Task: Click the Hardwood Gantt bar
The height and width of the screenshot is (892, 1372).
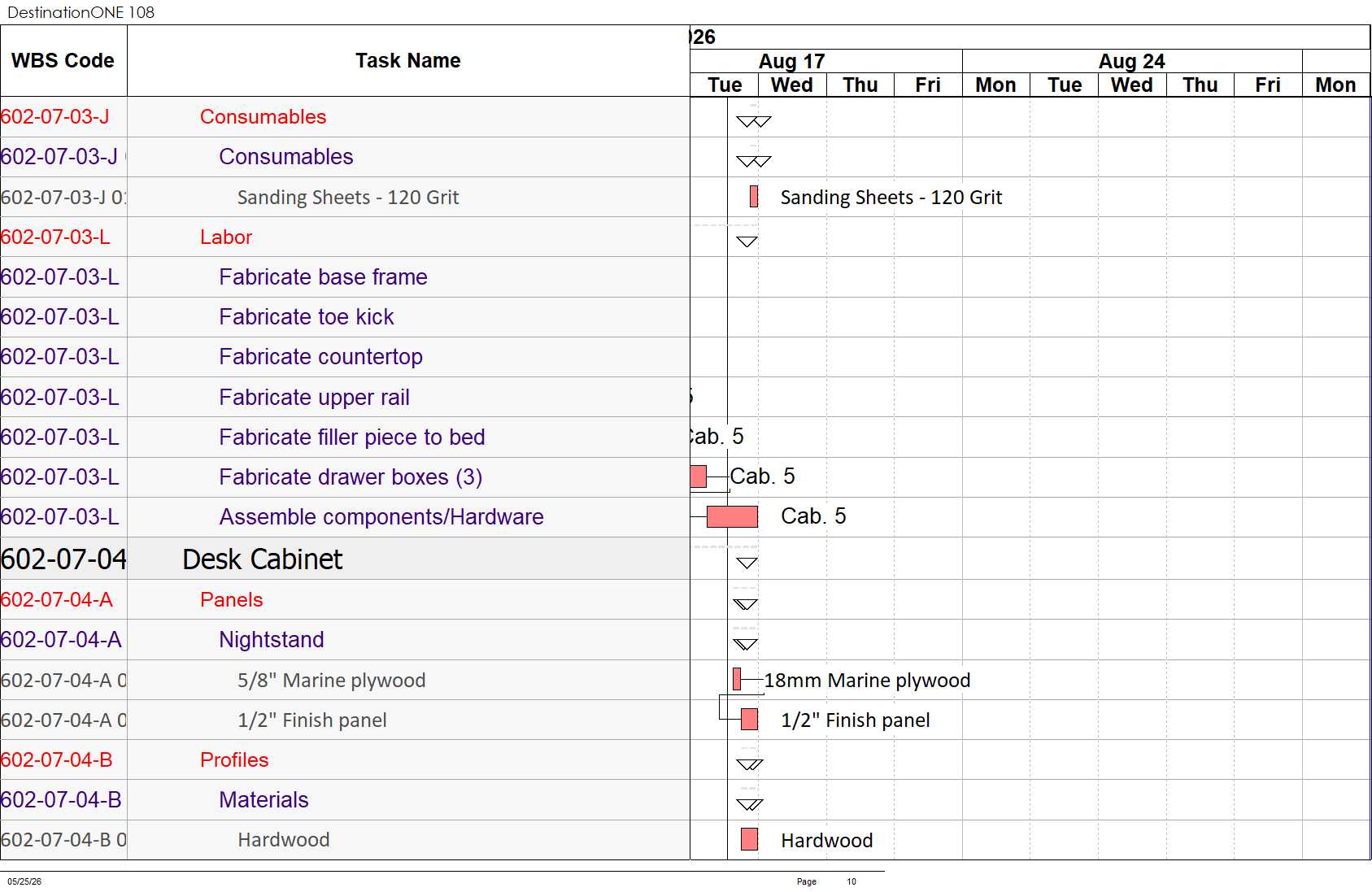Action: (x=750, y=840)
